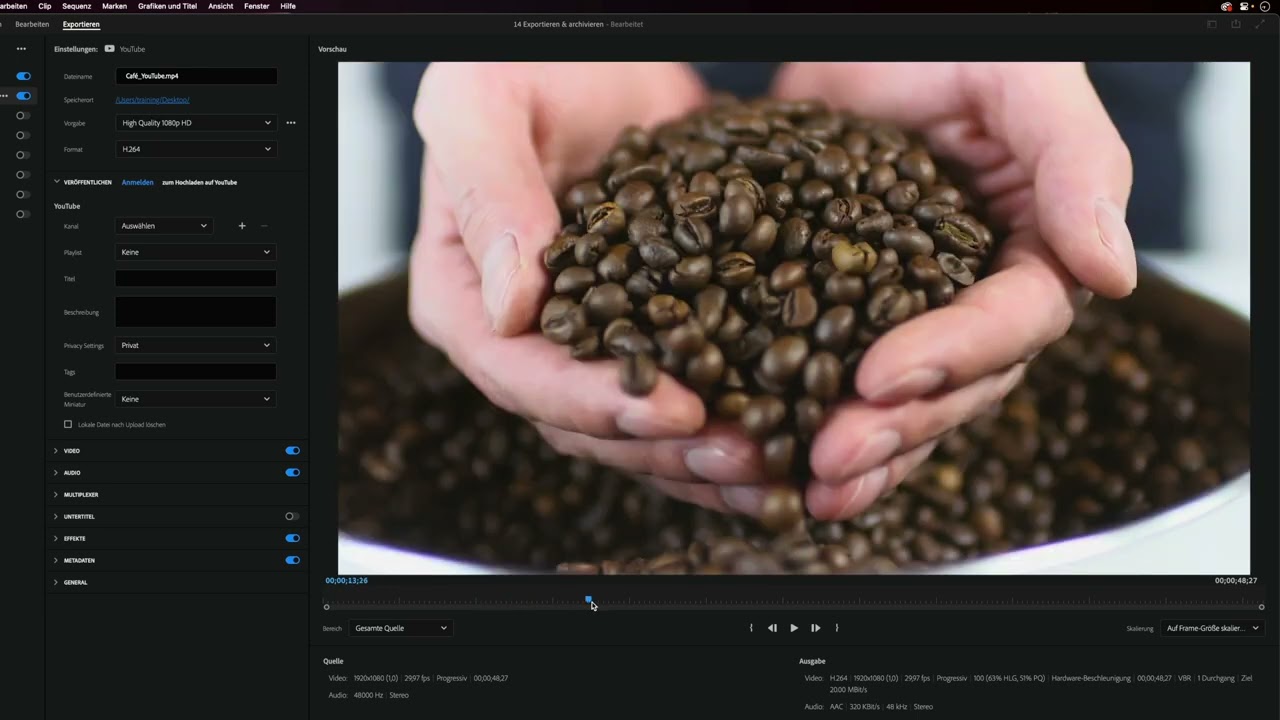Image resolution: width=1280 pixels, height=720 pixels.
Task: Check Lokale Datei nach Upload löschen
Action: point(67,424)
